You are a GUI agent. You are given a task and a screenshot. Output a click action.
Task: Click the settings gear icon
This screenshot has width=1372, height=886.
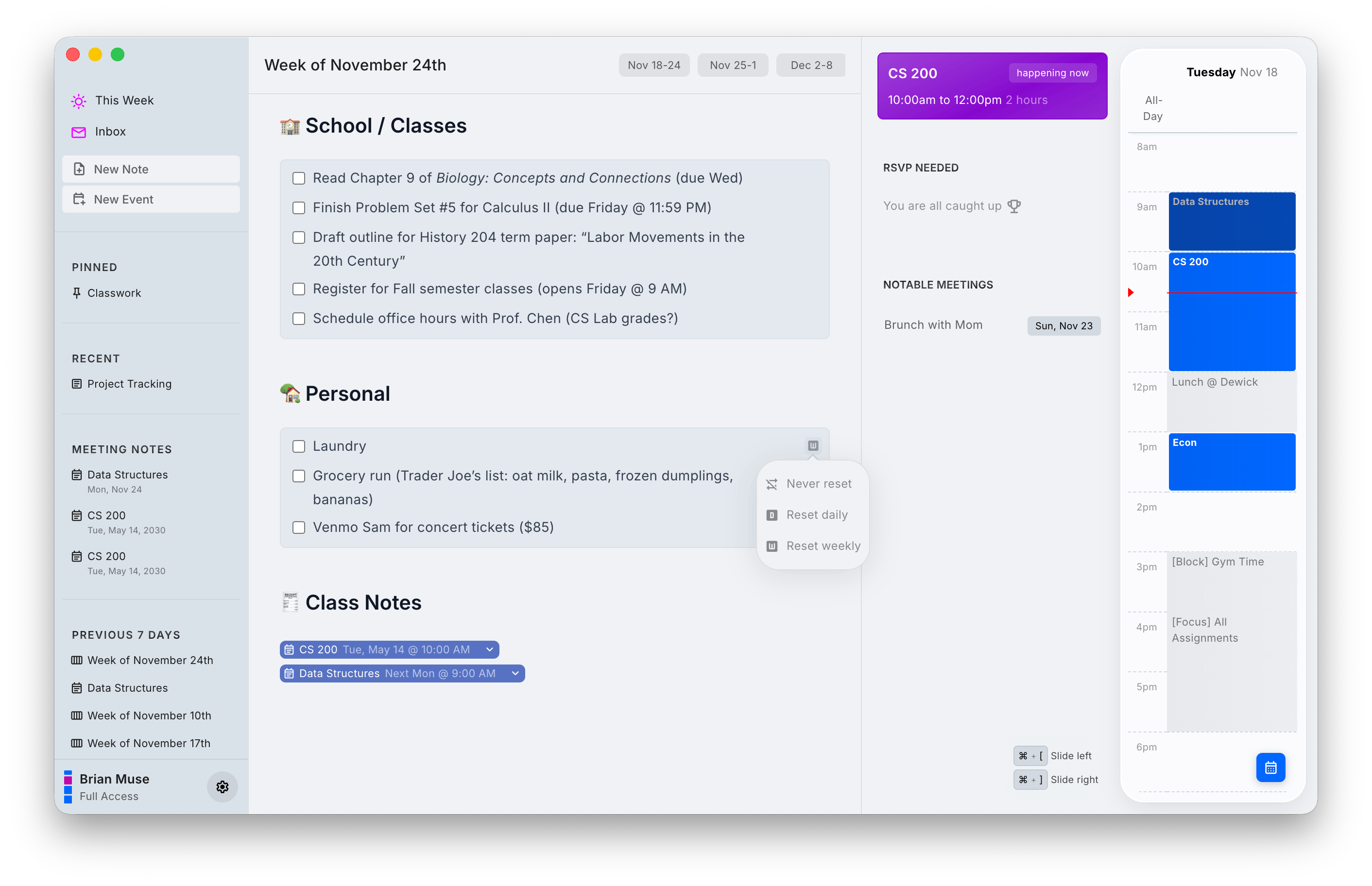coord(222,786)
